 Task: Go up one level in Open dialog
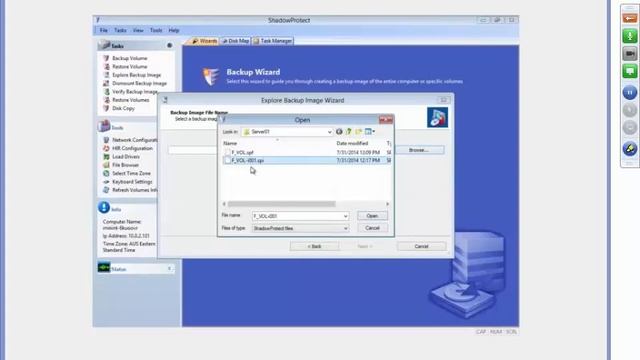click(x=349, y=132)
